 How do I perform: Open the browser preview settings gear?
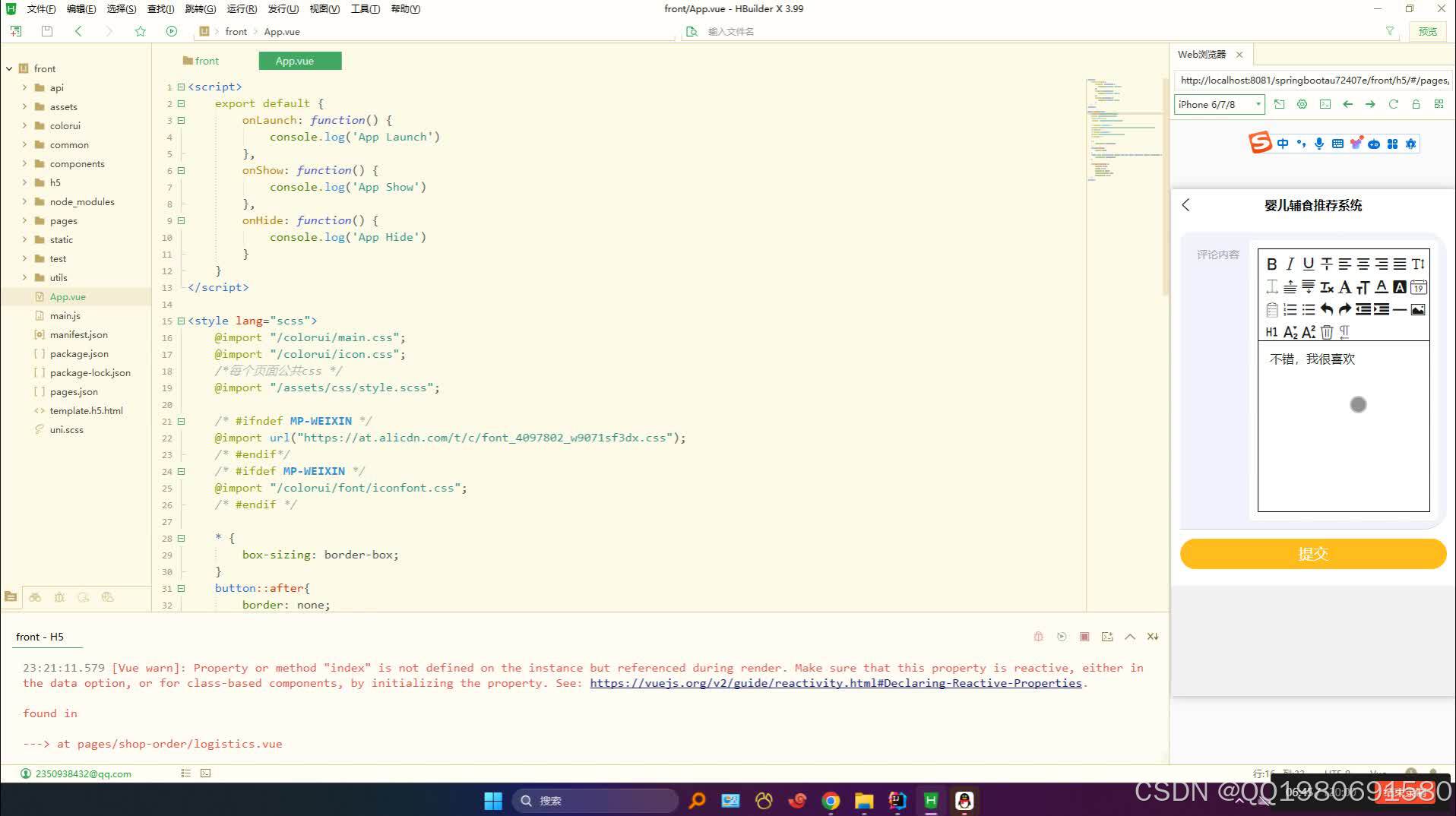click(1302, 104)
